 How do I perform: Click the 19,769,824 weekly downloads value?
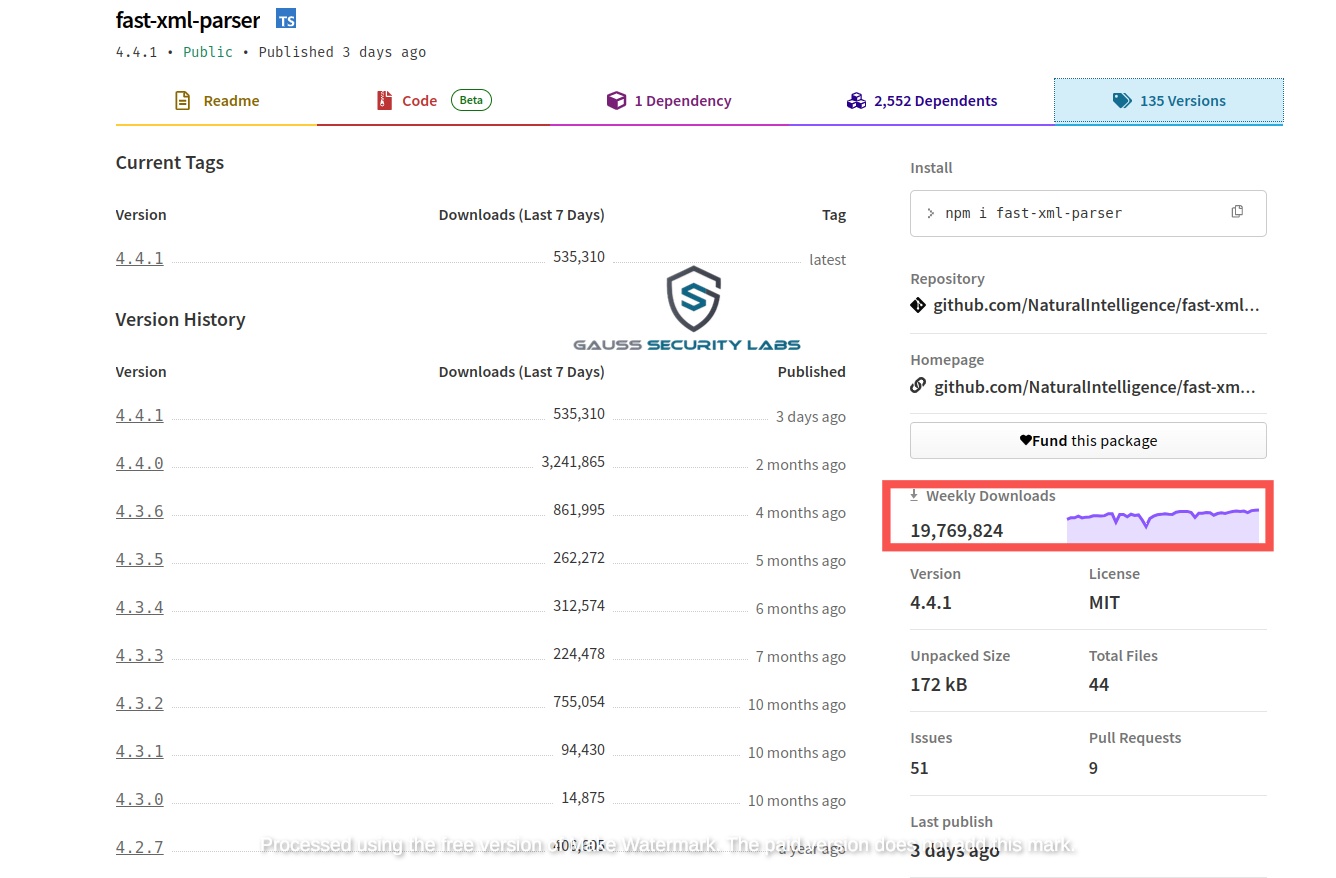[x=956, y=531]
